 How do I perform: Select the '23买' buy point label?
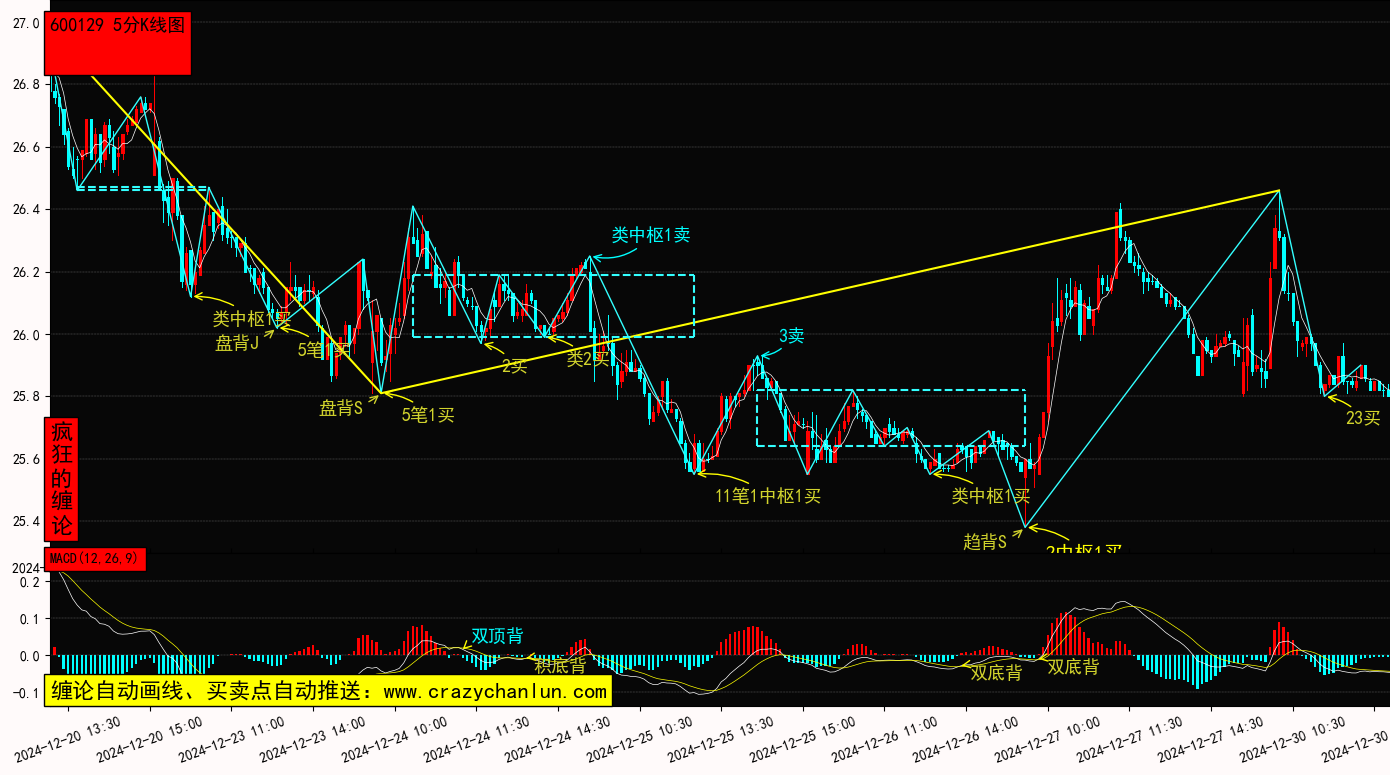[x=1363, y=418]
